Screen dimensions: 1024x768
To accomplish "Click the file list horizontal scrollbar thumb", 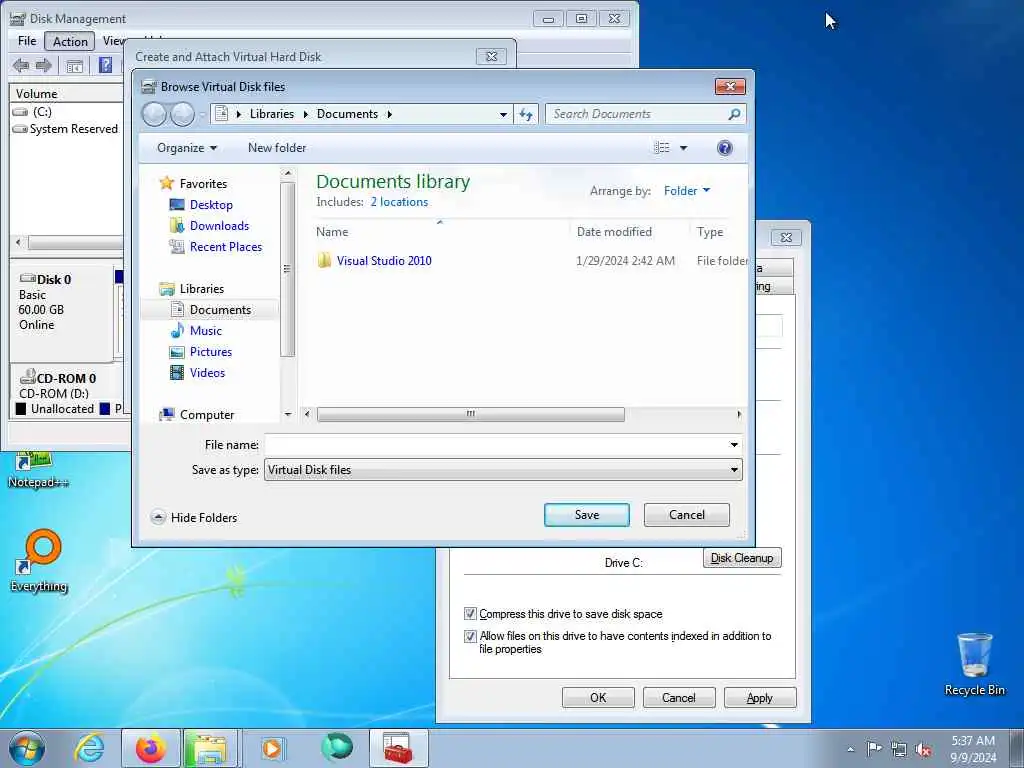I will point(471,415).
